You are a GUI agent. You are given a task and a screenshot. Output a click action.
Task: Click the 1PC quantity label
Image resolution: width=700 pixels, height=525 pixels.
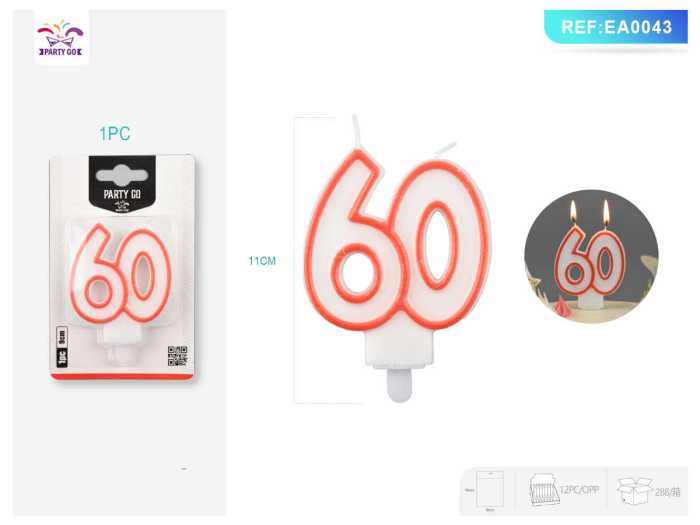[115, 133]
